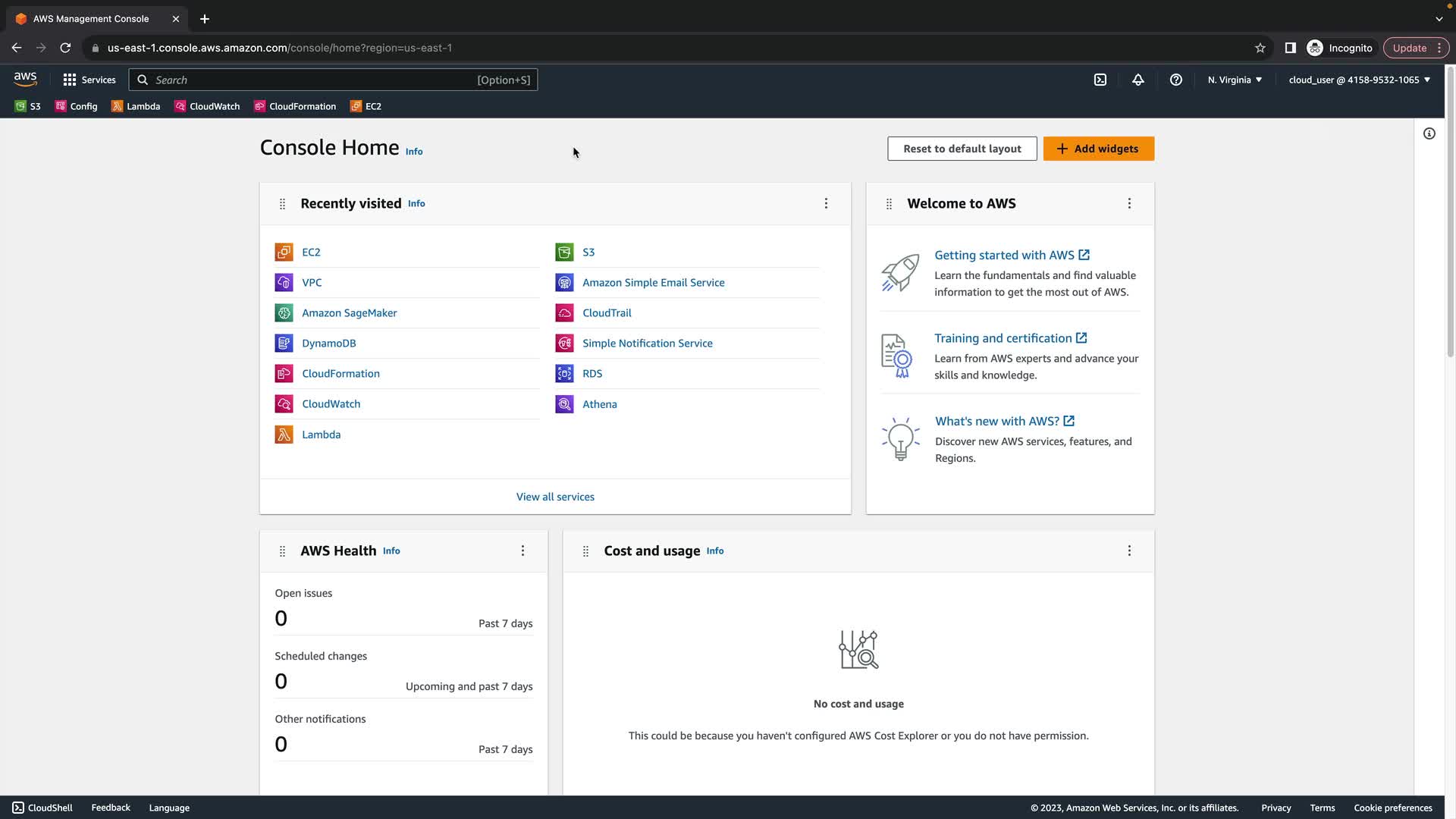Grab the AWS Health widget drag handle
This screenshot has width=1456, height=819.
[x=282, y=551]
